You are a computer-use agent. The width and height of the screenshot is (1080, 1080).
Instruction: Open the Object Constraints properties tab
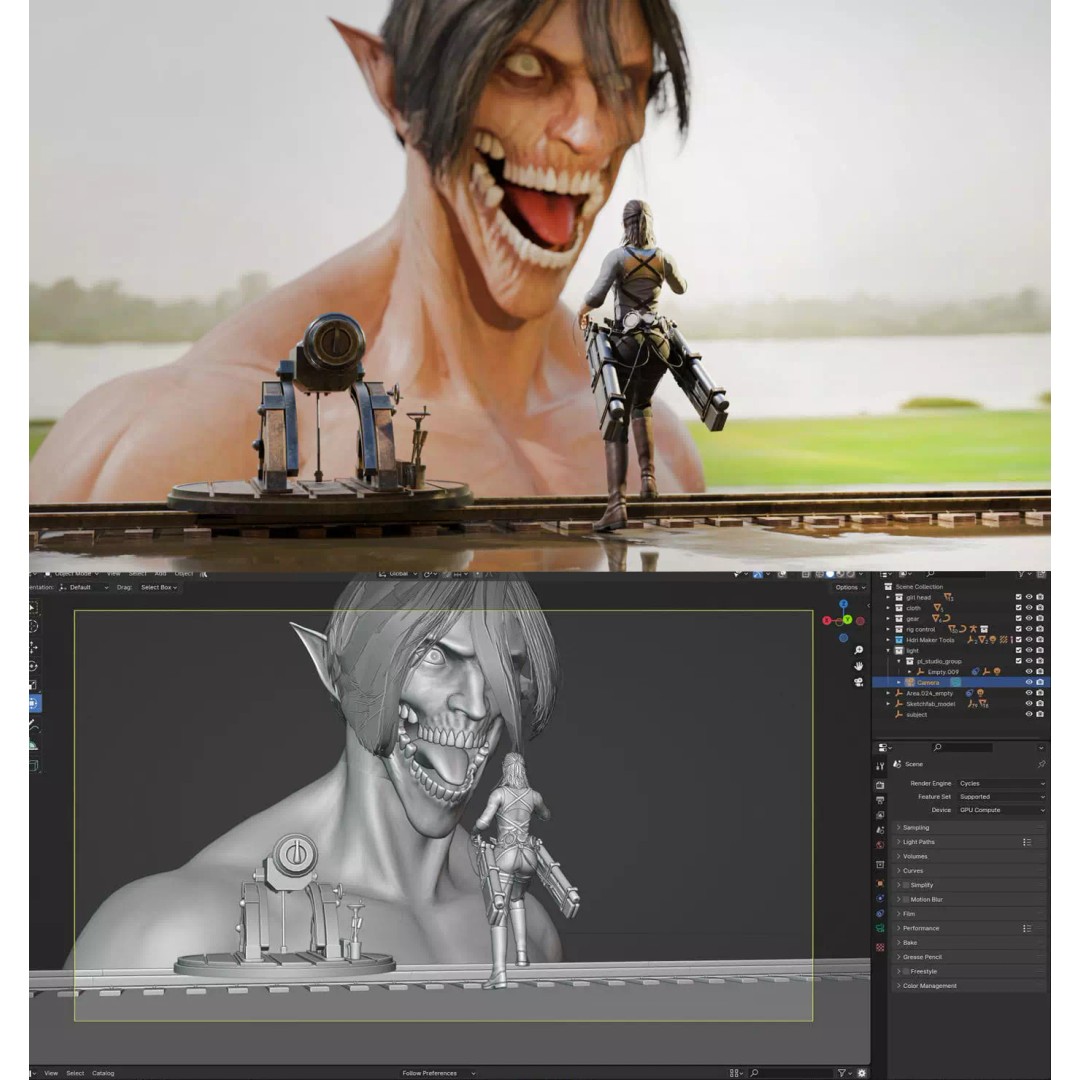[x=880, y=913]
